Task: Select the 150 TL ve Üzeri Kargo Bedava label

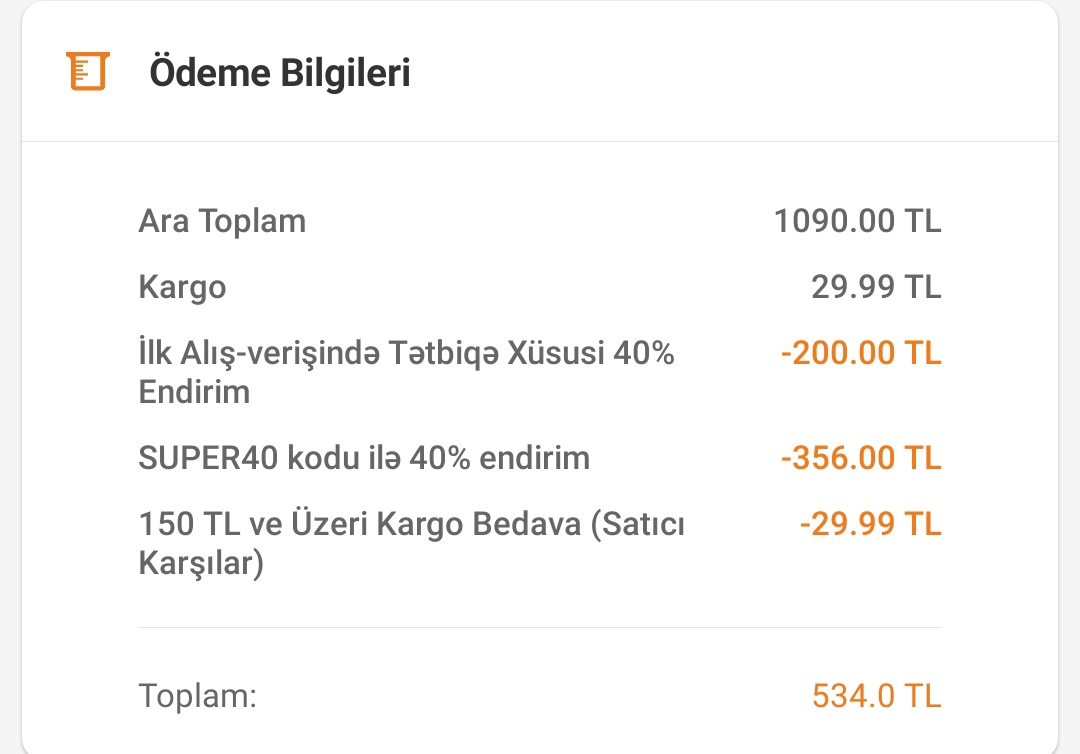Action: pos(411,524)
